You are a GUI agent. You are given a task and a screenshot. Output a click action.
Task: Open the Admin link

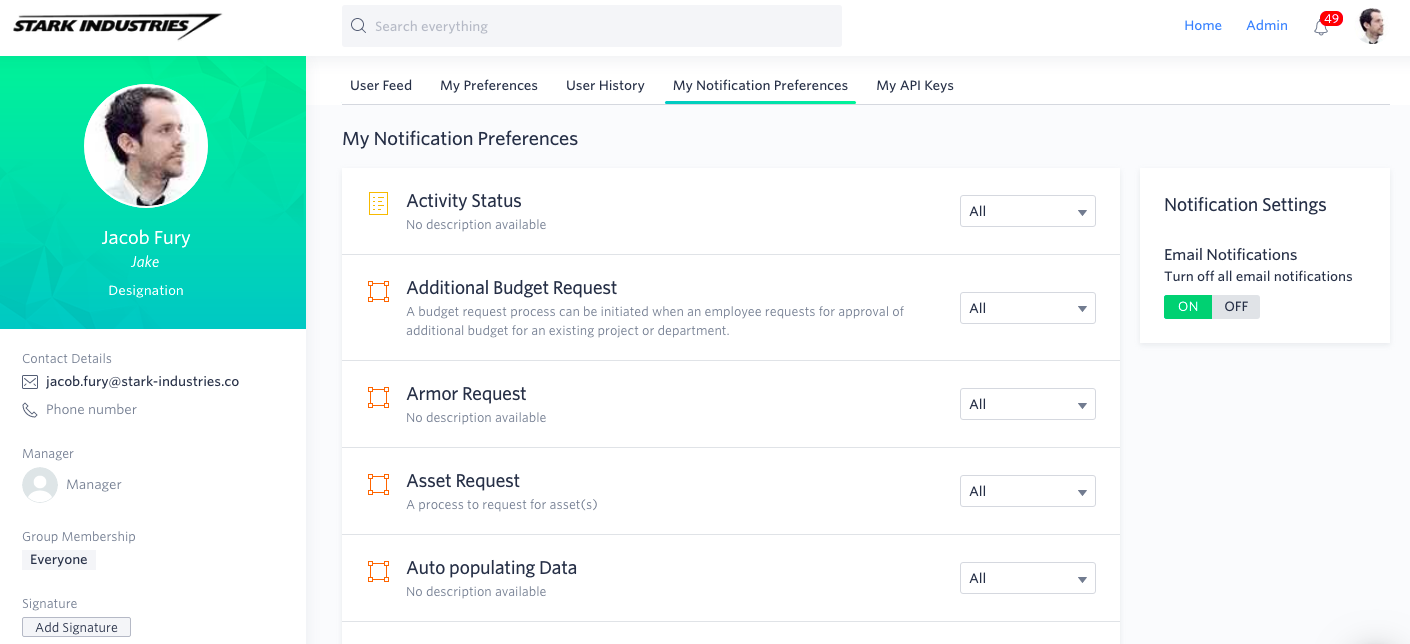1267,26
